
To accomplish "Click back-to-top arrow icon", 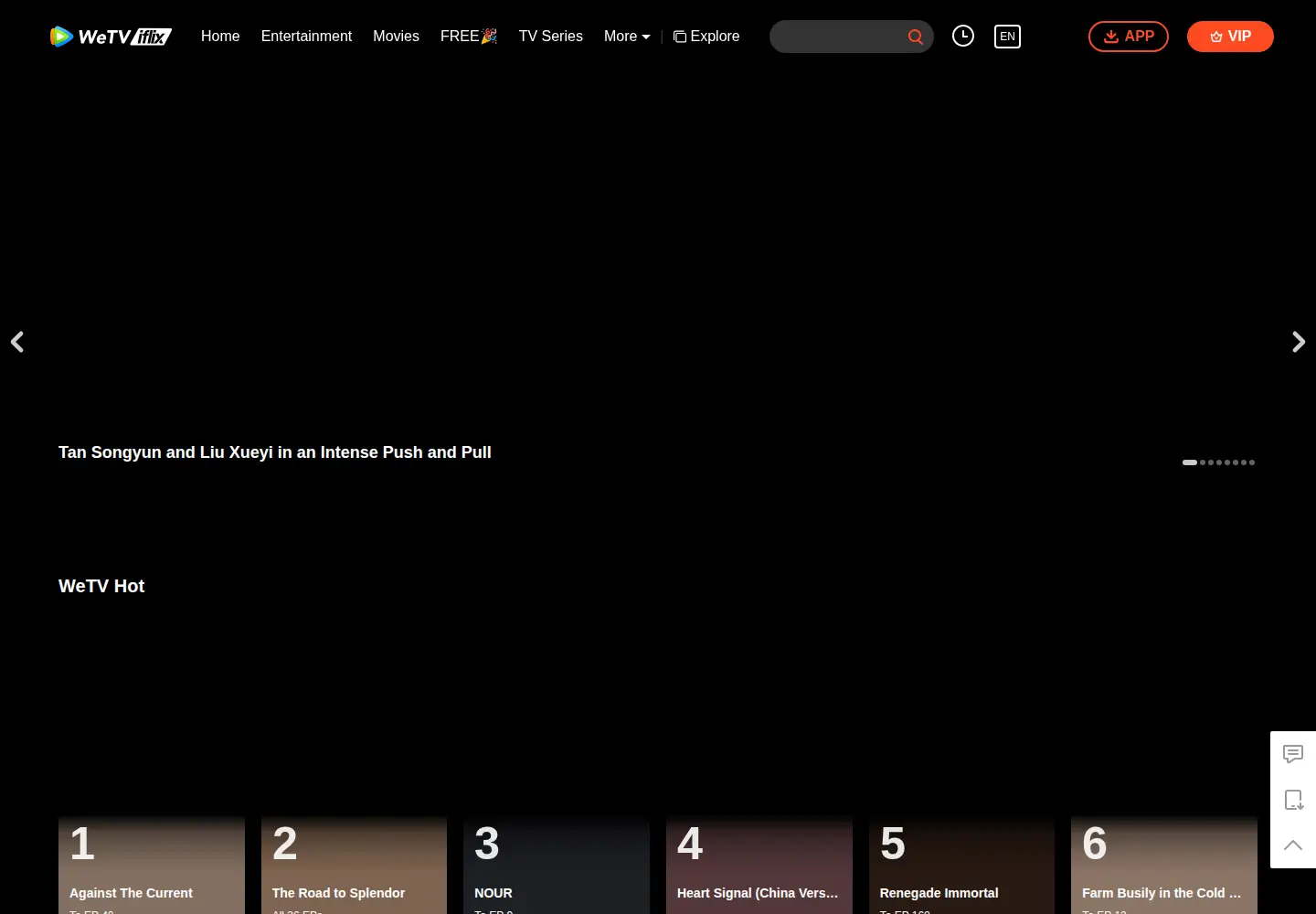I will pos(1293,845).
